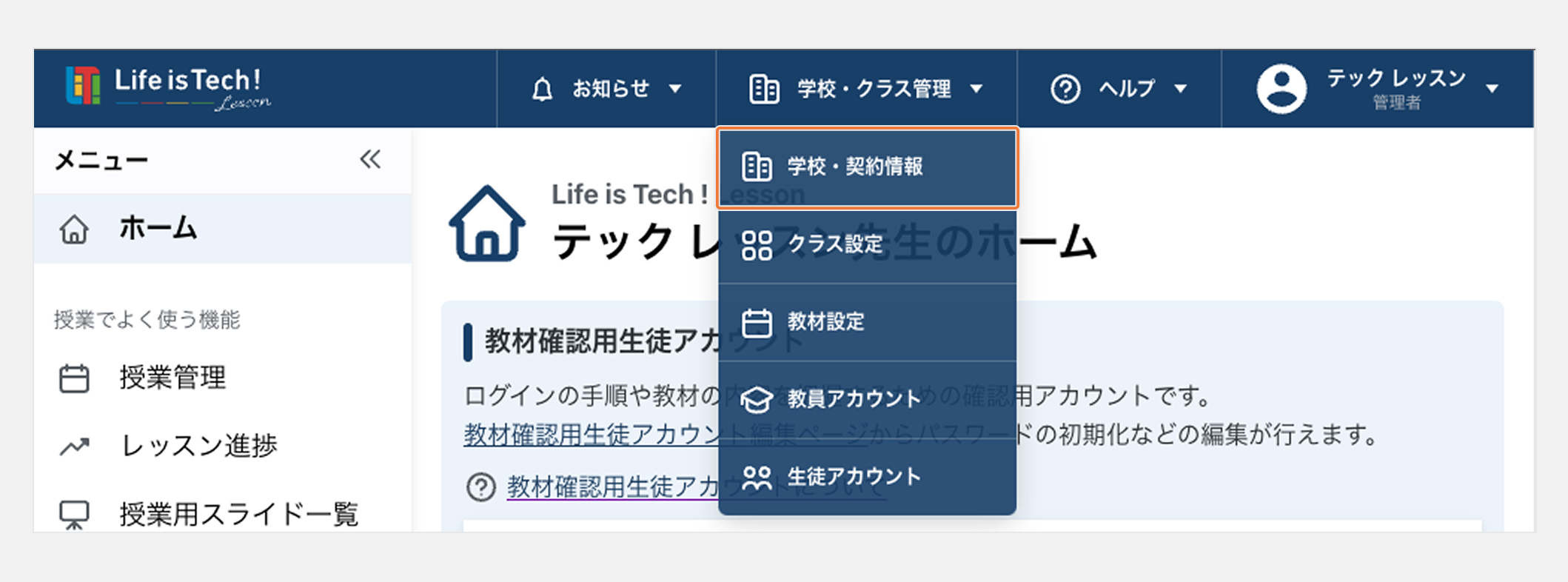Click the calendar icon next to 教材設定
The height and width of the screenshot is (582, 1568).
point(757,323)
